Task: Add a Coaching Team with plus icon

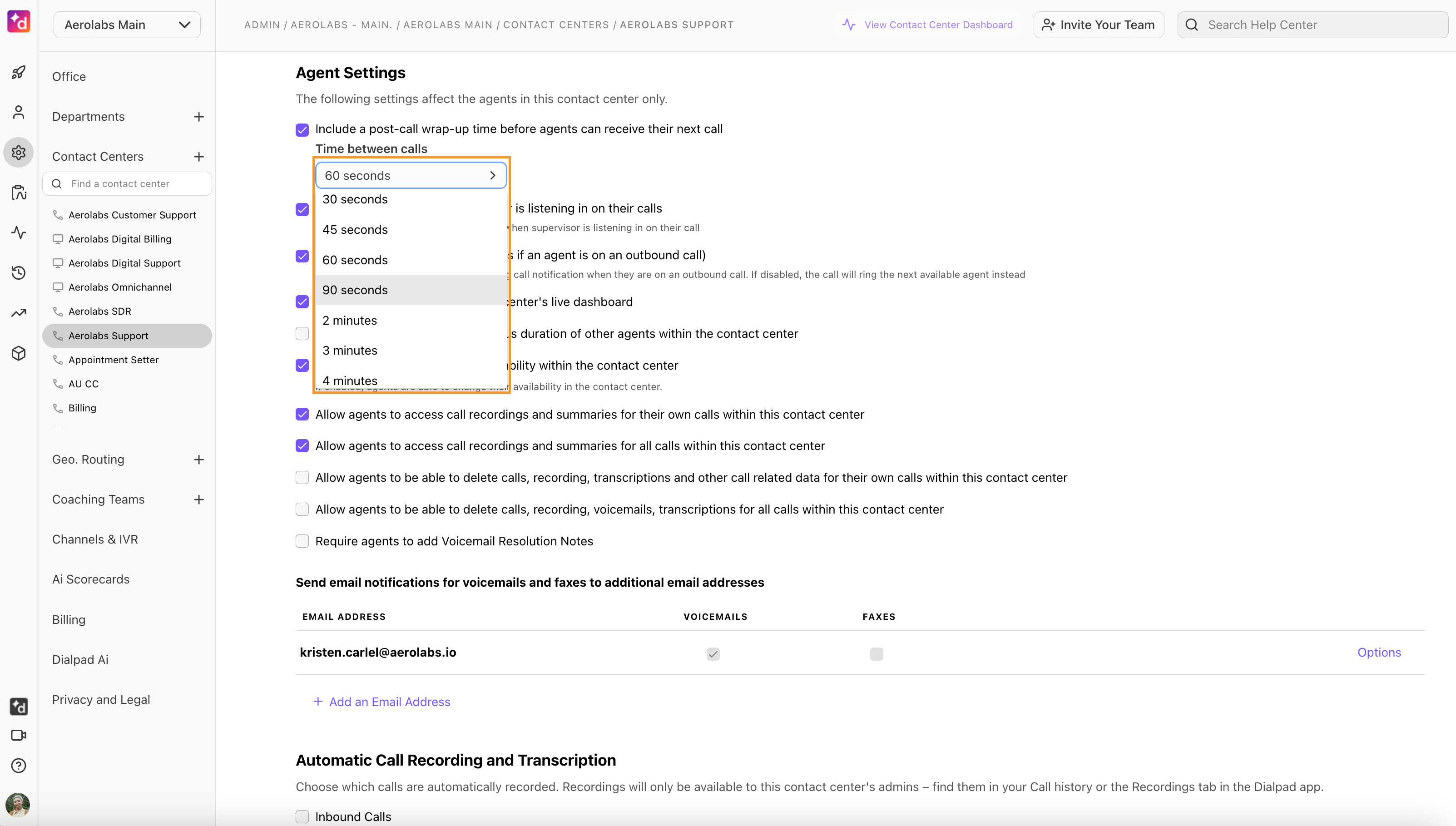Action: pyautogui.click(x=198, y=500)
